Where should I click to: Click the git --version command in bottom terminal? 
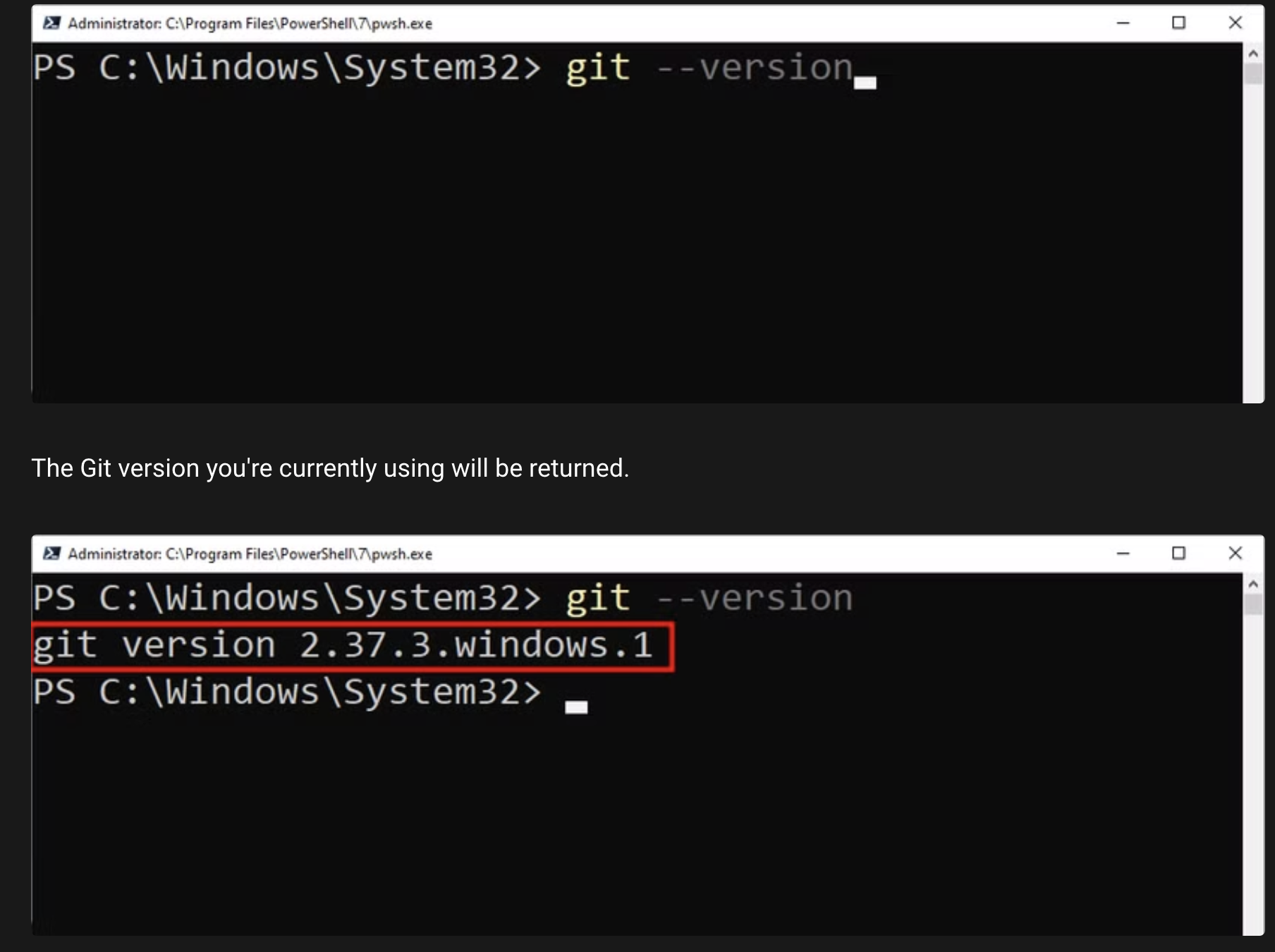(709, 598)
